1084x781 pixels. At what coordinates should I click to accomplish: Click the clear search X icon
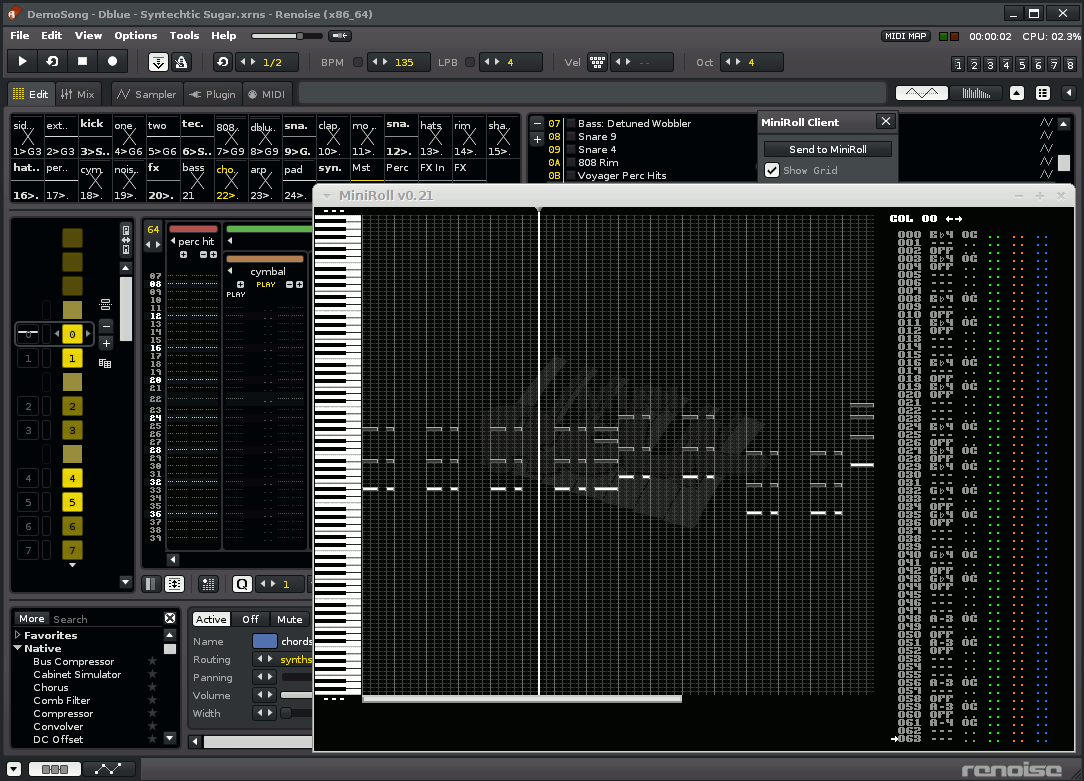pos(170,618)
